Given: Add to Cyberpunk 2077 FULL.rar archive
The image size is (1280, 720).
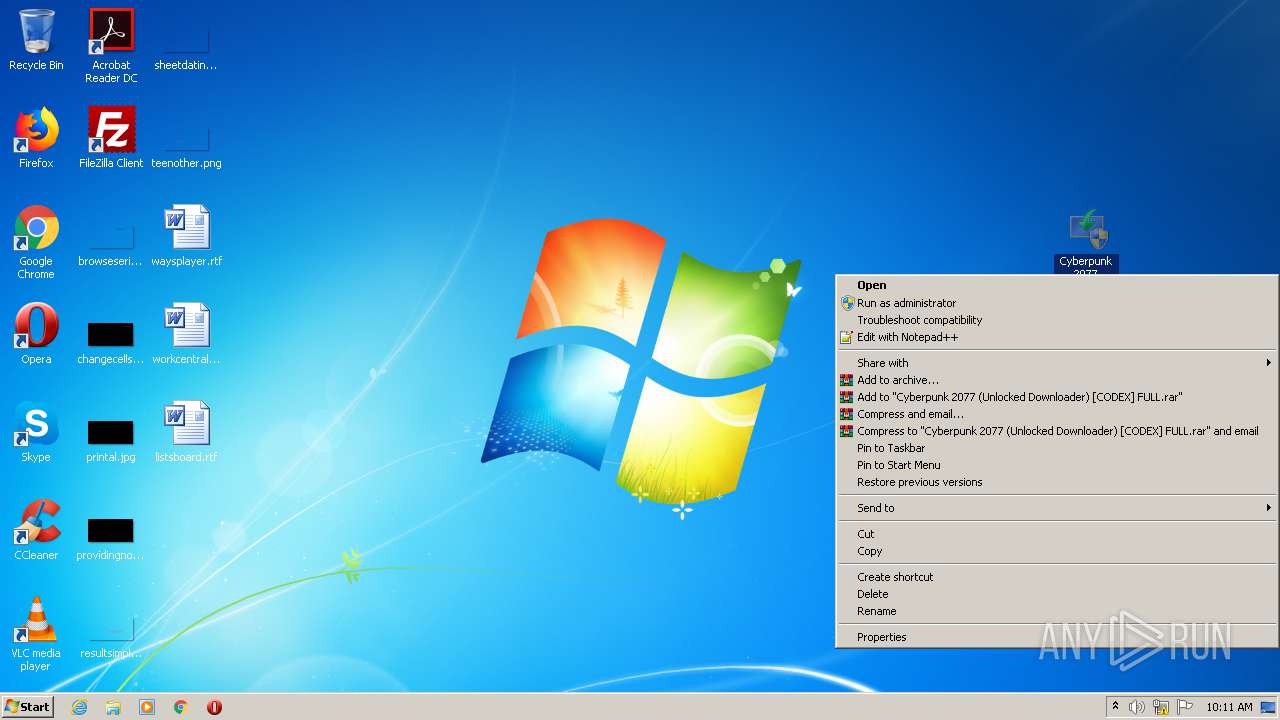Looking at the screenshot, I should tap(1057, 397).
